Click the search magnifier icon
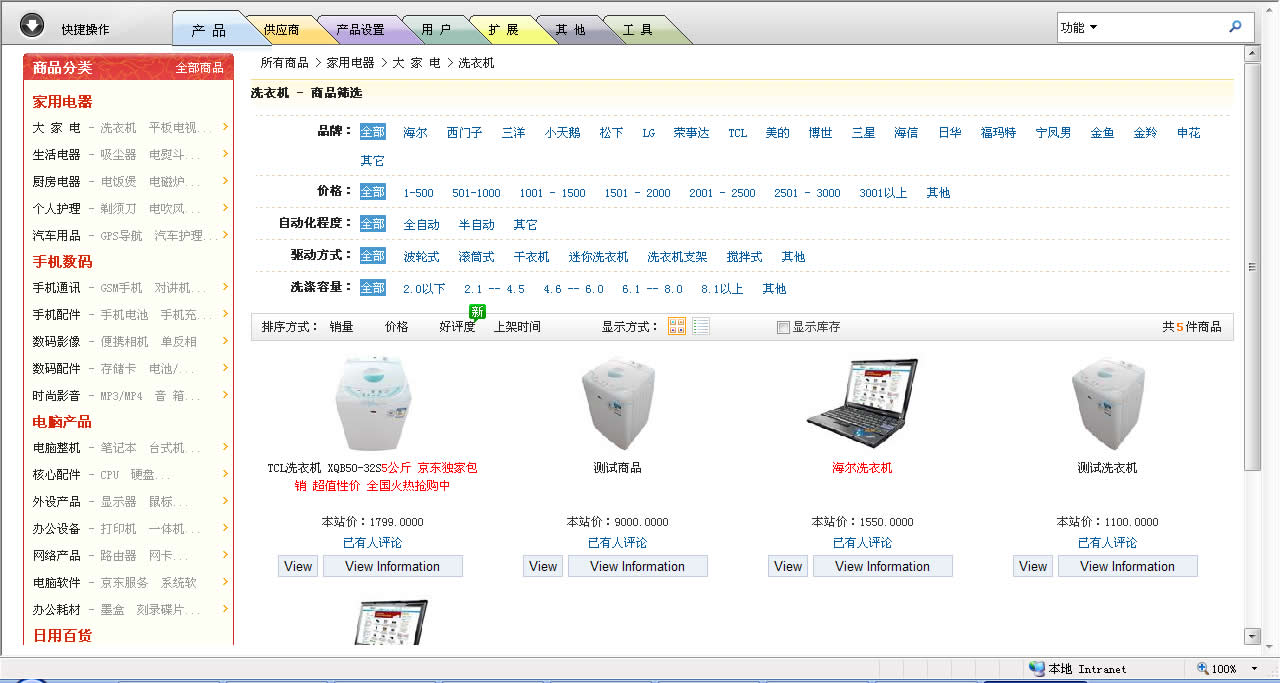Screen dimensions: 1280x683 tap(1235, 27)
